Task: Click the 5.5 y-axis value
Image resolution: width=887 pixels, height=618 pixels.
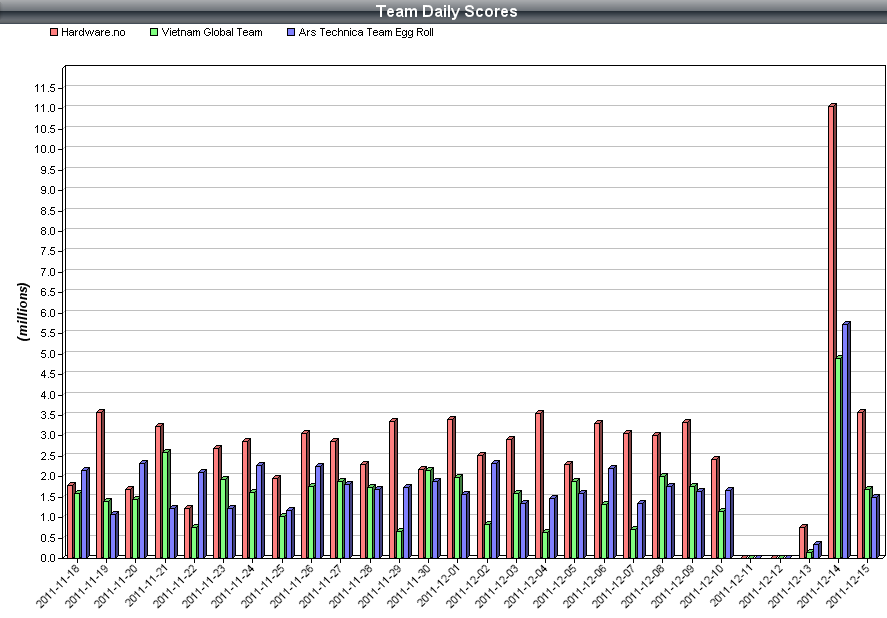Action: pyautogui.click(x=48, y=333)
